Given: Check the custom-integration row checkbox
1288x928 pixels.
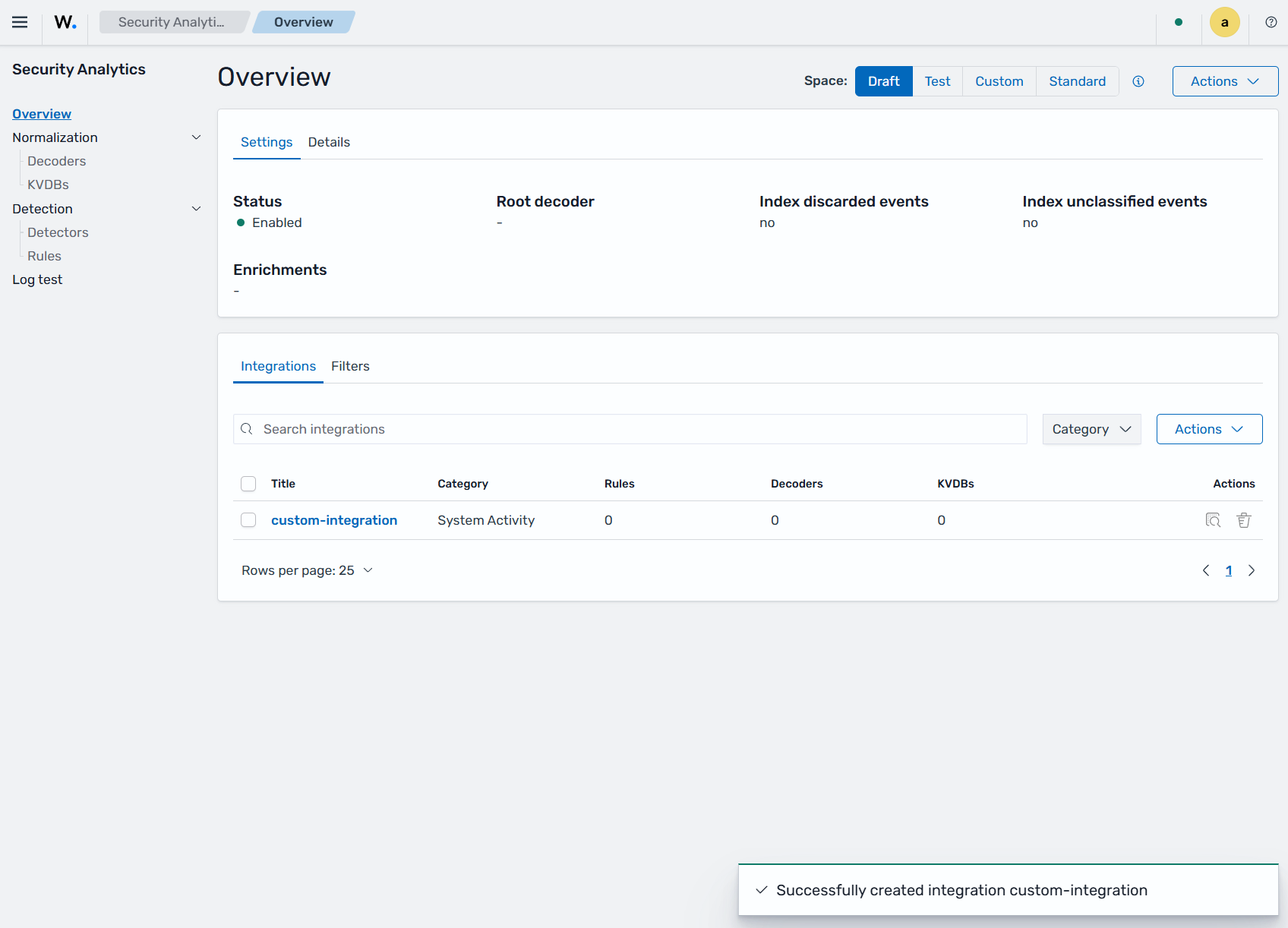Looking at the screenshot, I should [x=248, y=520].
